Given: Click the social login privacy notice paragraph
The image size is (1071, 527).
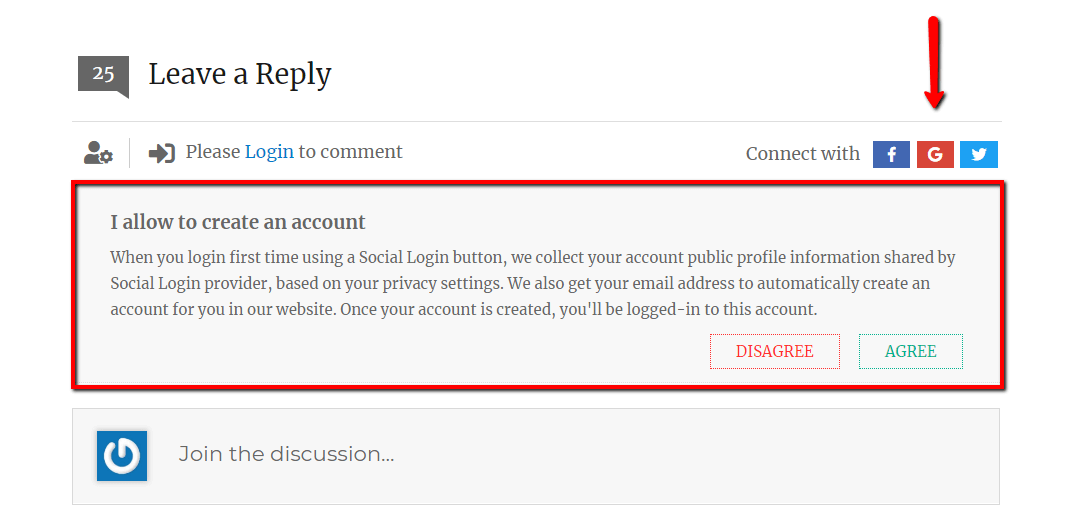Looking at the screenshot, I should [532, 283].
